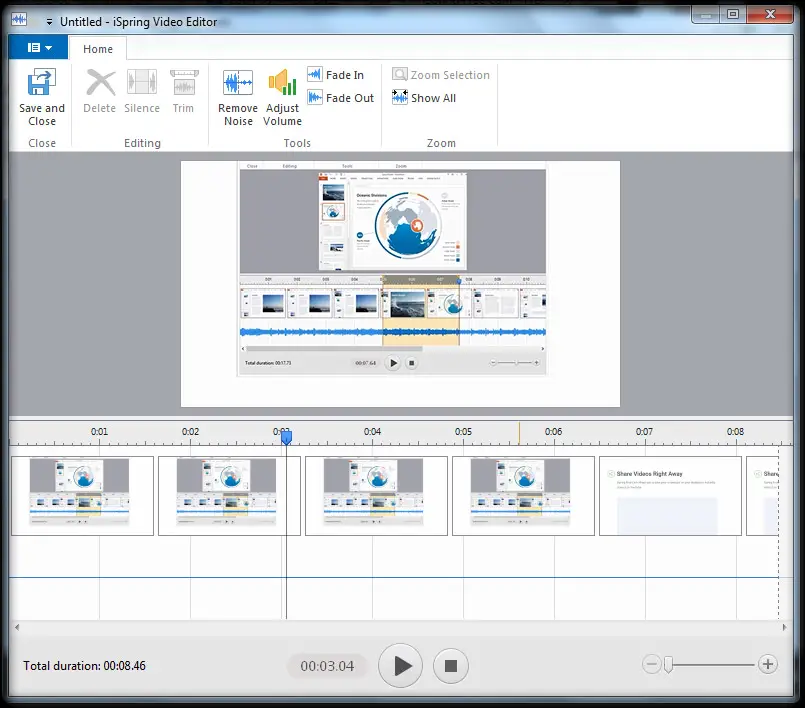Image resolution: width=805 pixels, height=708 pixels.
Task: Click the zoom in plus button
Action: (767, 664)
